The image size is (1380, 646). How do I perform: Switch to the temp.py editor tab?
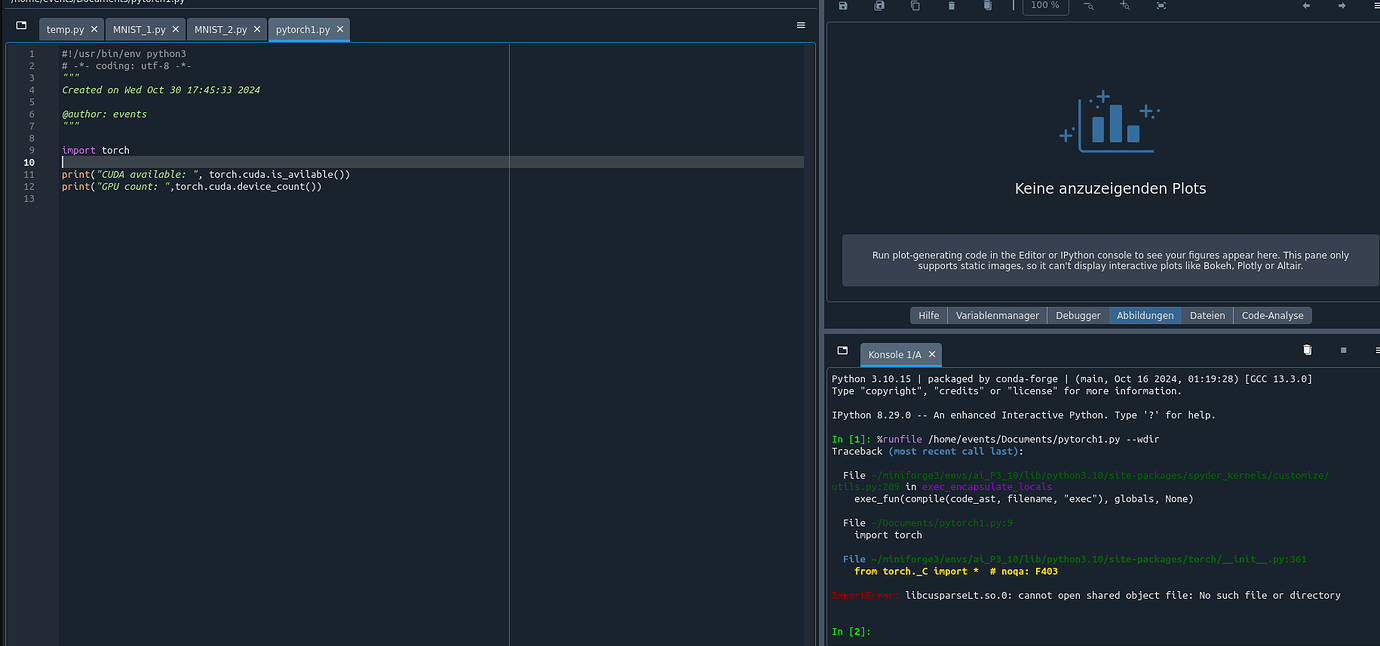(x=65, y=30)
